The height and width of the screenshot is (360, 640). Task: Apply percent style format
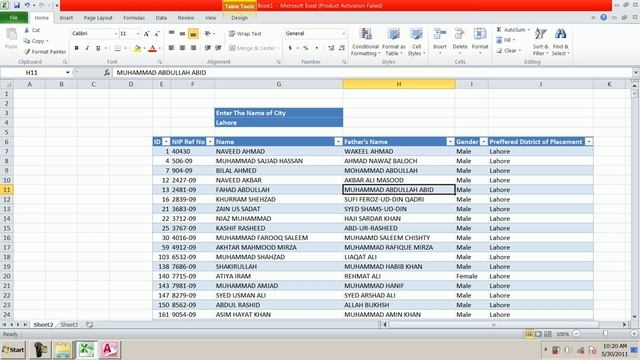point(306,48)
